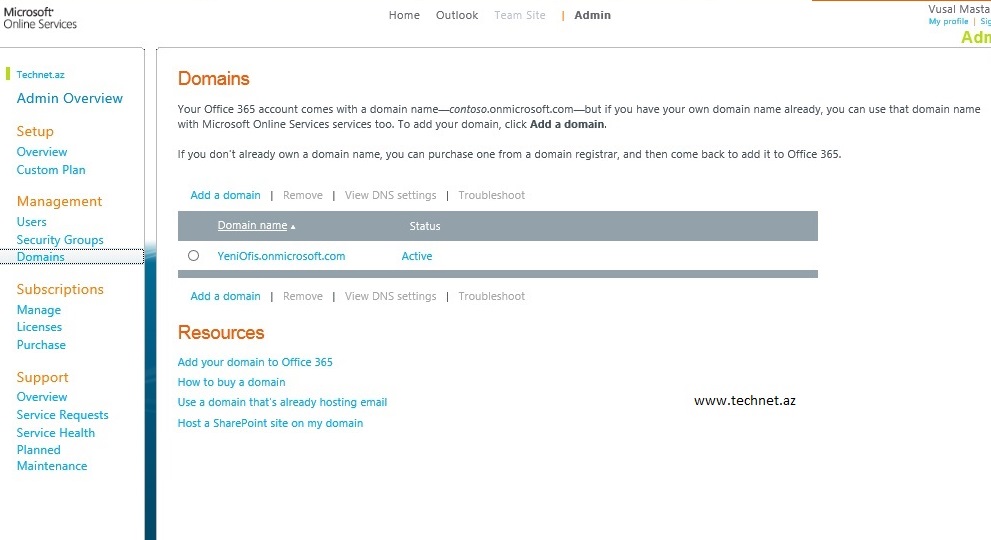Open Admin Overview in the sidebar
The image size is (991, 540).
(x=70, y=98)
